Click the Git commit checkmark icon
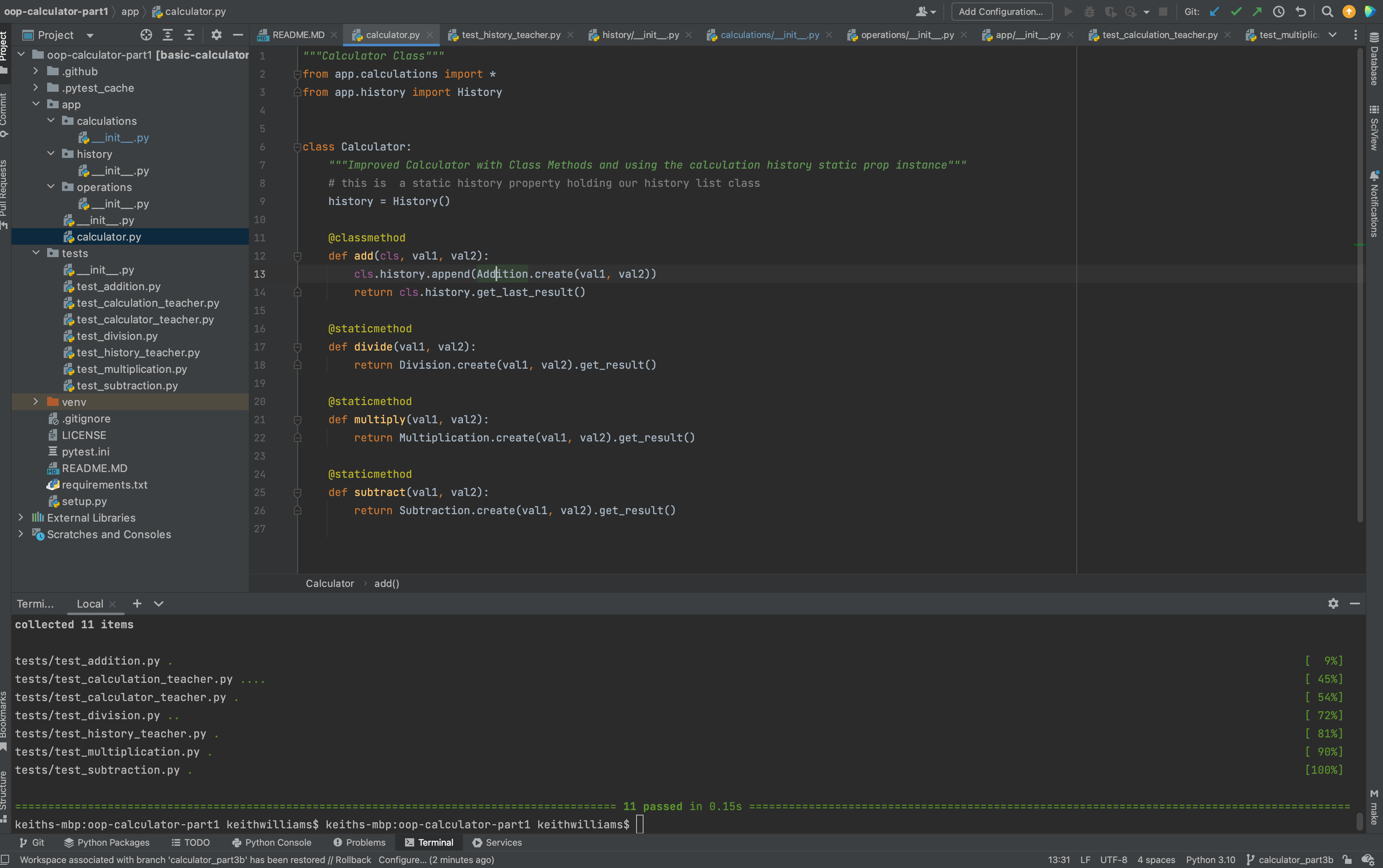 coord(1236,12)
